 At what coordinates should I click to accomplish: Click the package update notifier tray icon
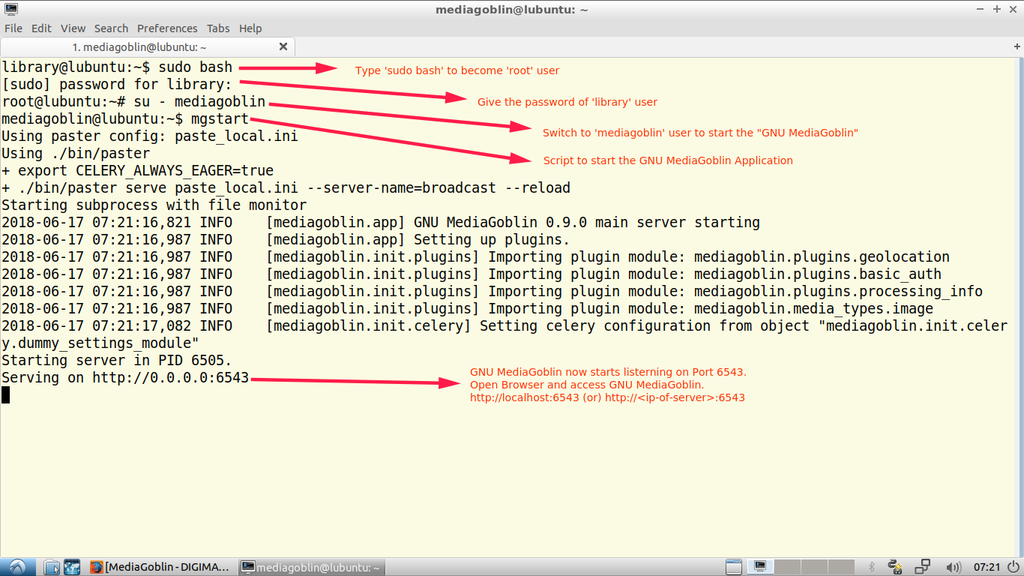coord(895,567)
